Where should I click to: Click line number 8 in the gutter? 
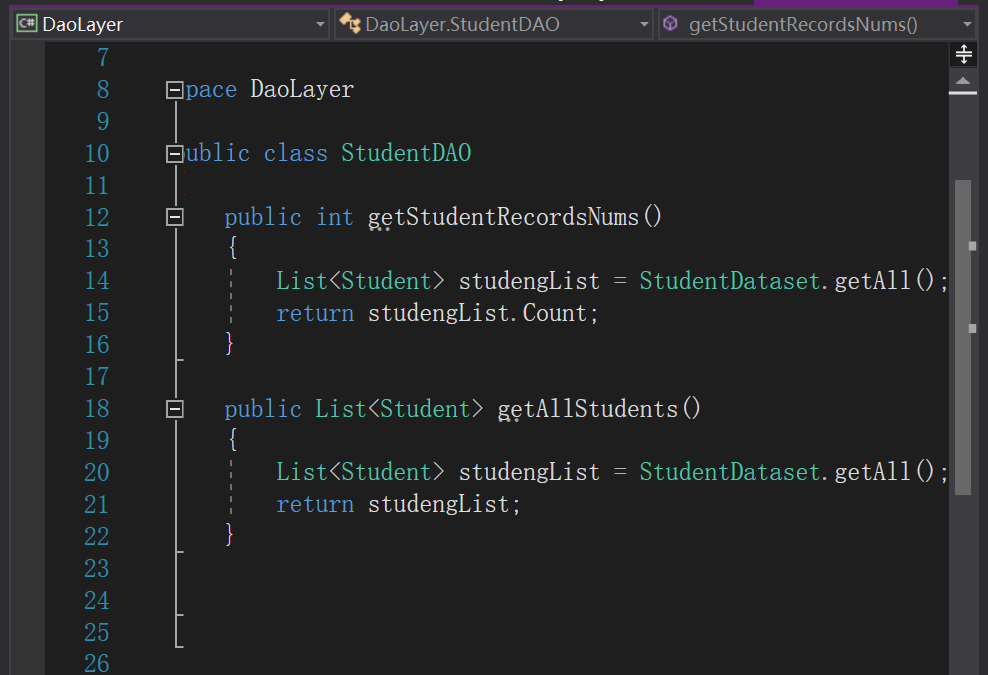[x=103, y=89]
